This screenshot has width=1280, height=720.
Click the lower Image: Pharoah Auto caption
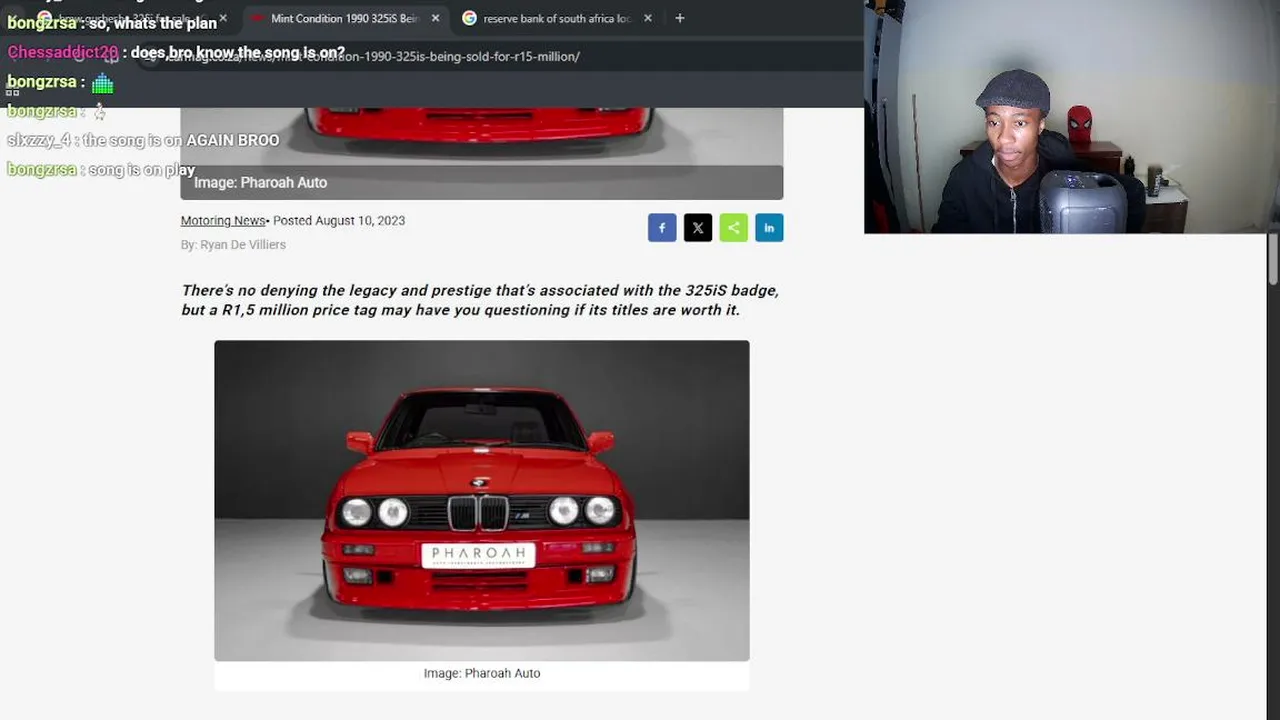(482, 673)
